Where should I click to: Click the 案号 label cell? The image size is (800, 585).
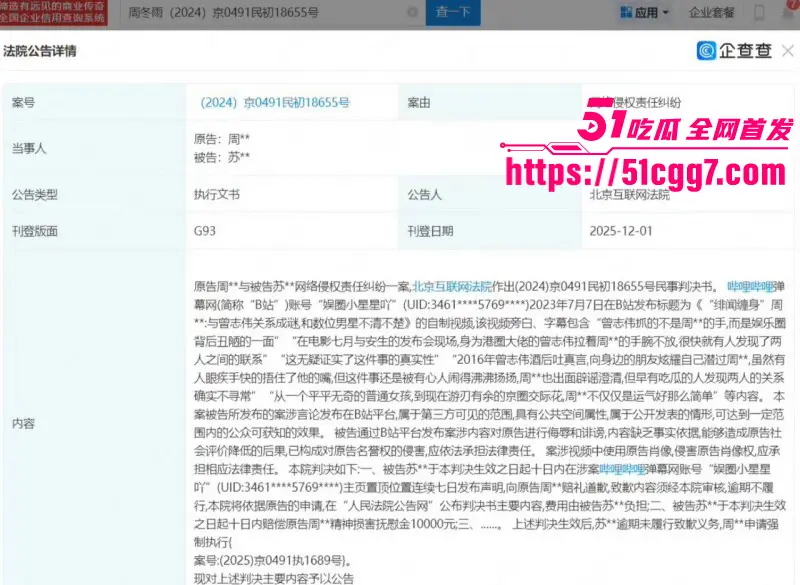click(94, 103)
